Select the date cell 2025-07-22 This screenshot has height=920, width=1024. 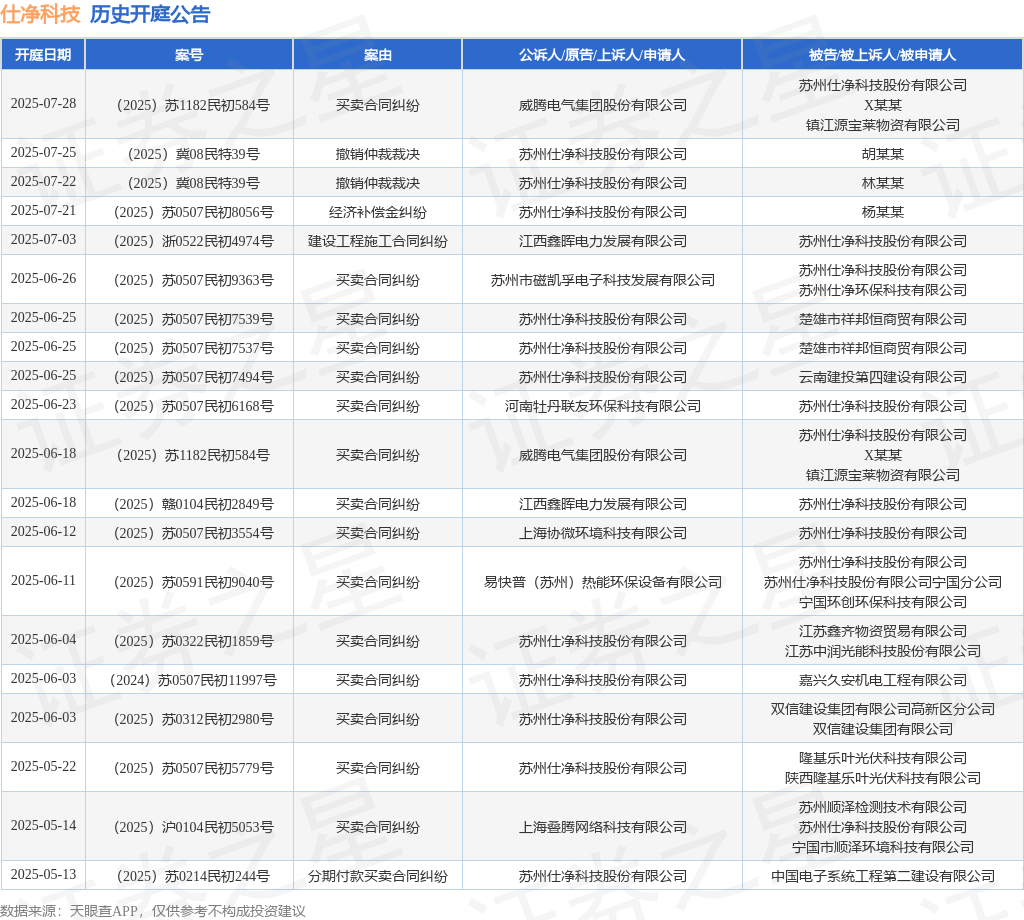click(43, 182)
